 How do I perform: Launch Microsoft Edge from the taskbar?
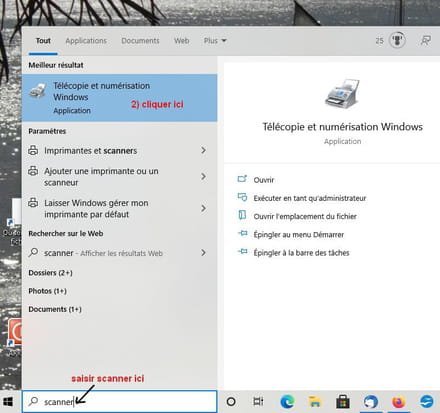[x=287, y=402]
